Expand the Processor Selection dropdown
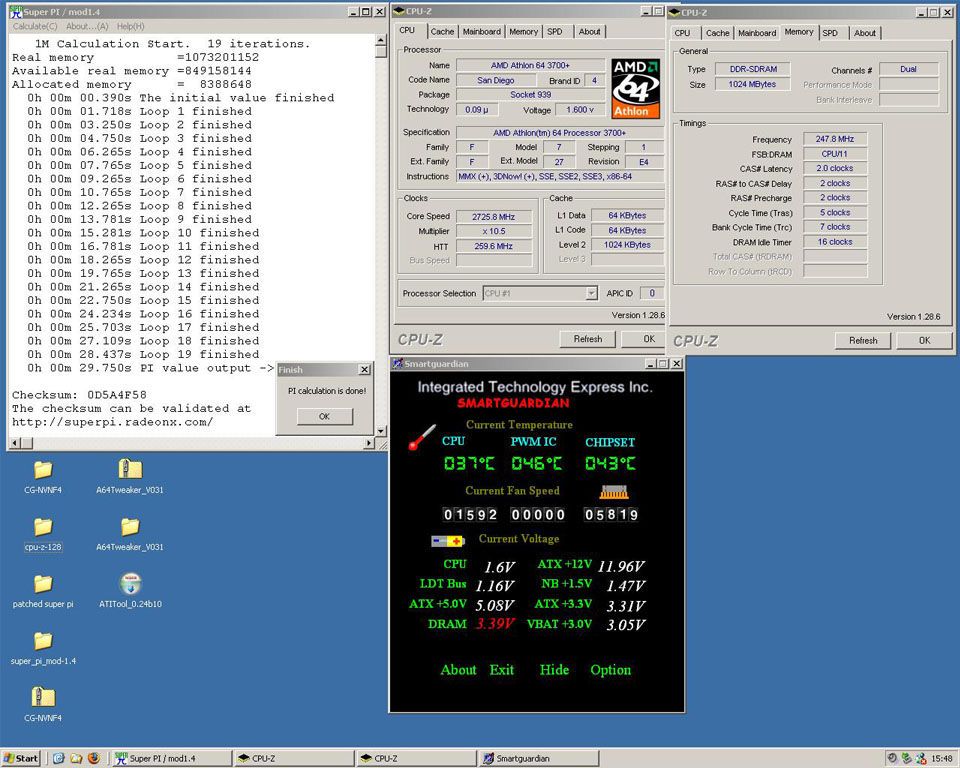960x768 pixels. tap(591, 294)
